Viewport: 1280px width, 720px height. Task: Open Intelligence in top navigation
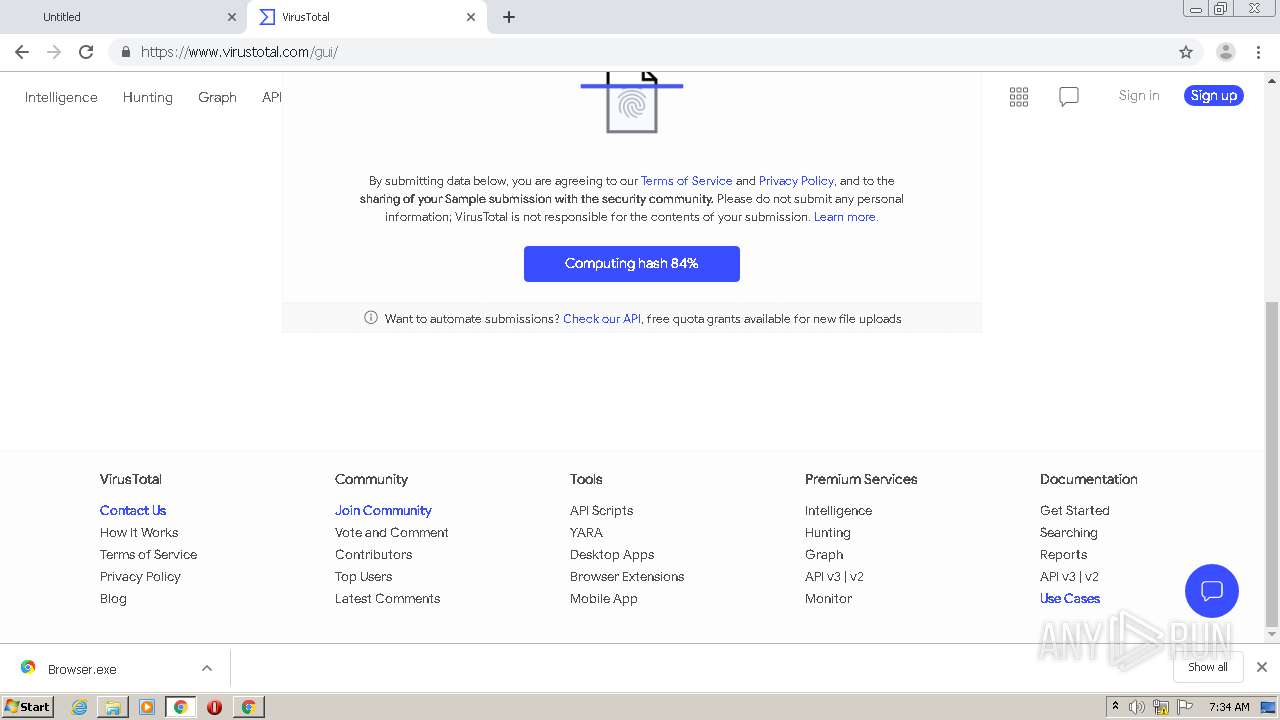(x=61, y=97)
